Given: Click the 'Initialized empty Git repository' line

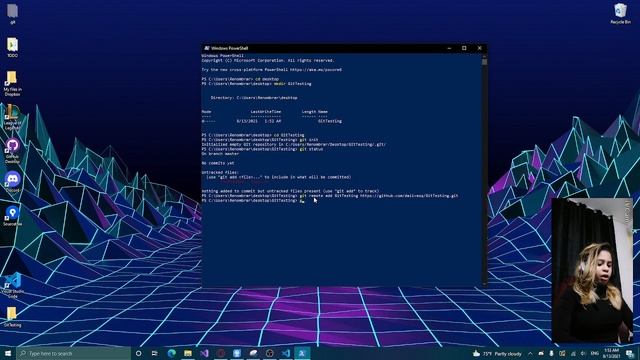Looking at the screenshot, I should coord(293,144).
